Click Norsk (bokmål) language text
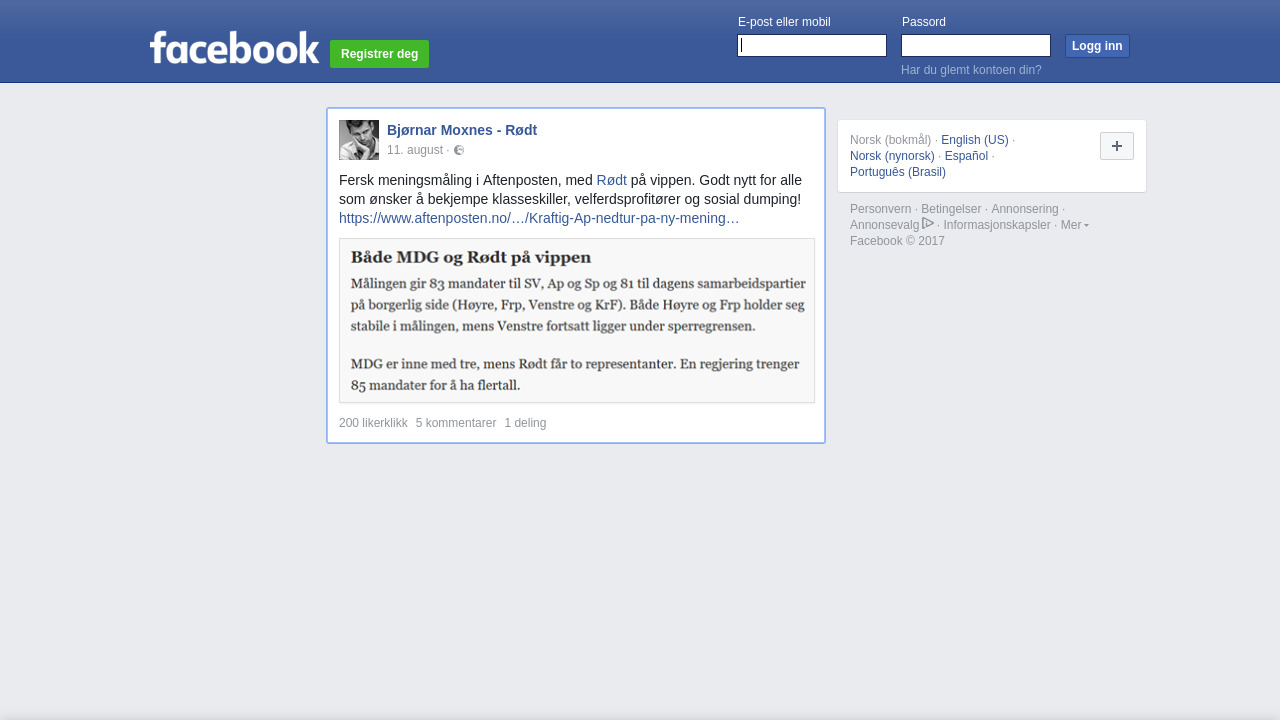1280x720 pixels. pyautogui.click(x=890, y=140)
